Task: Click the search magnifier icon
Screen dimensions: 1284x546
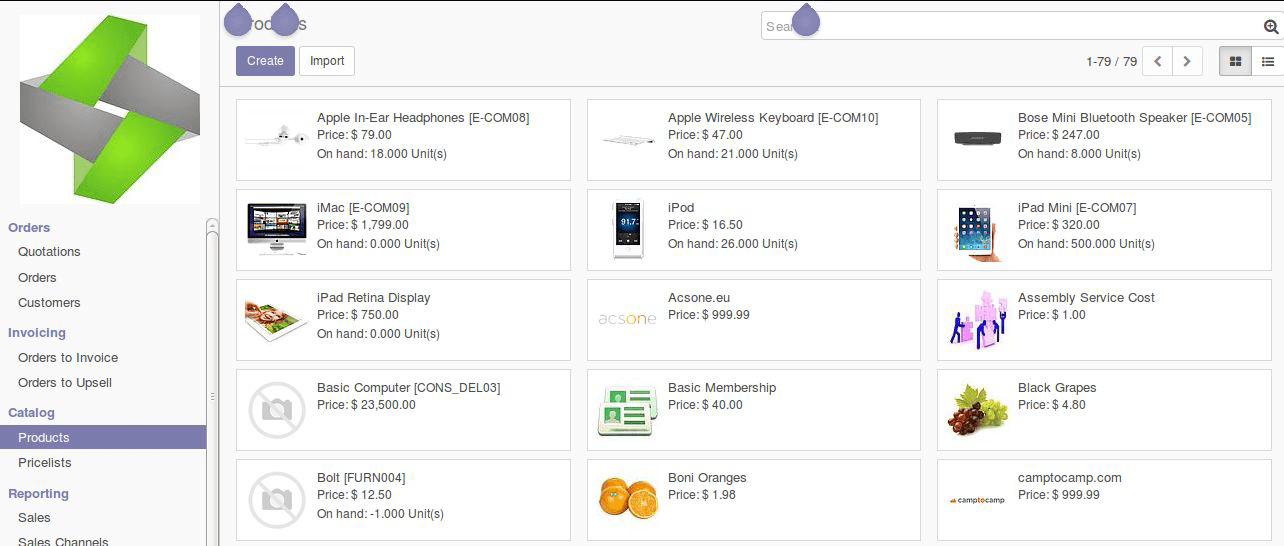Action: (1271, 27)
